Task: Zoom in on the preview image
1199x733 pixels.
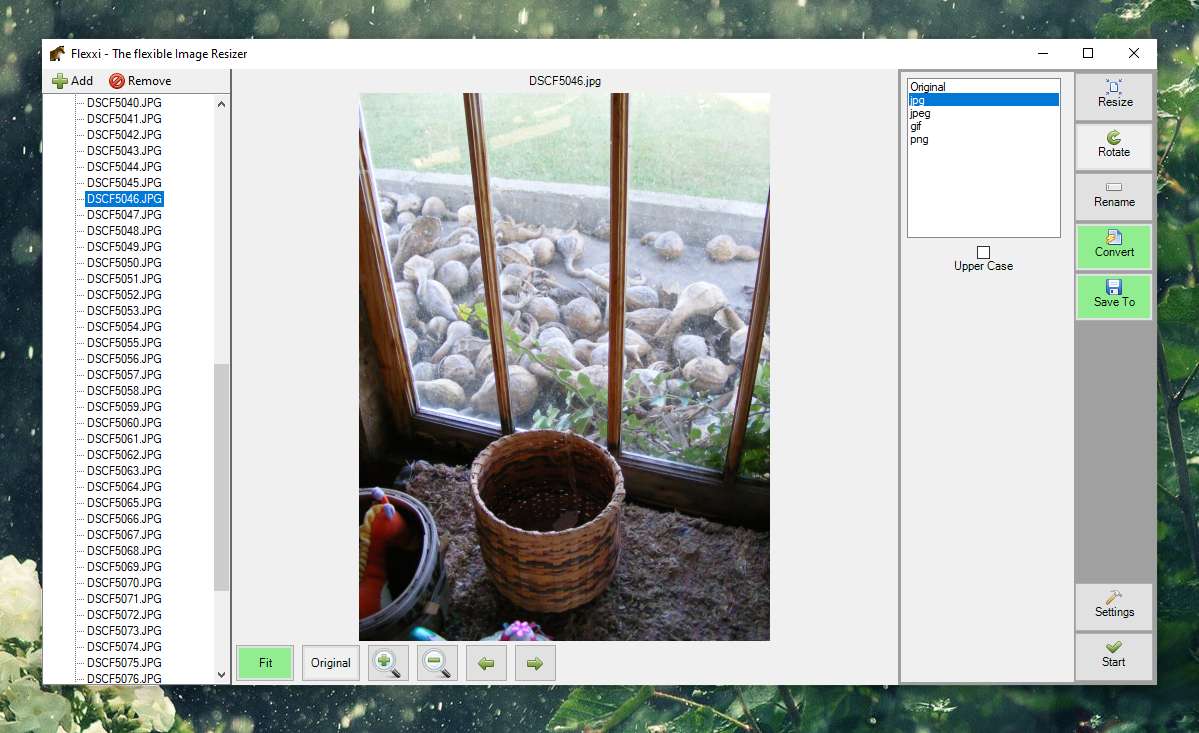Action: pos(388,663)
